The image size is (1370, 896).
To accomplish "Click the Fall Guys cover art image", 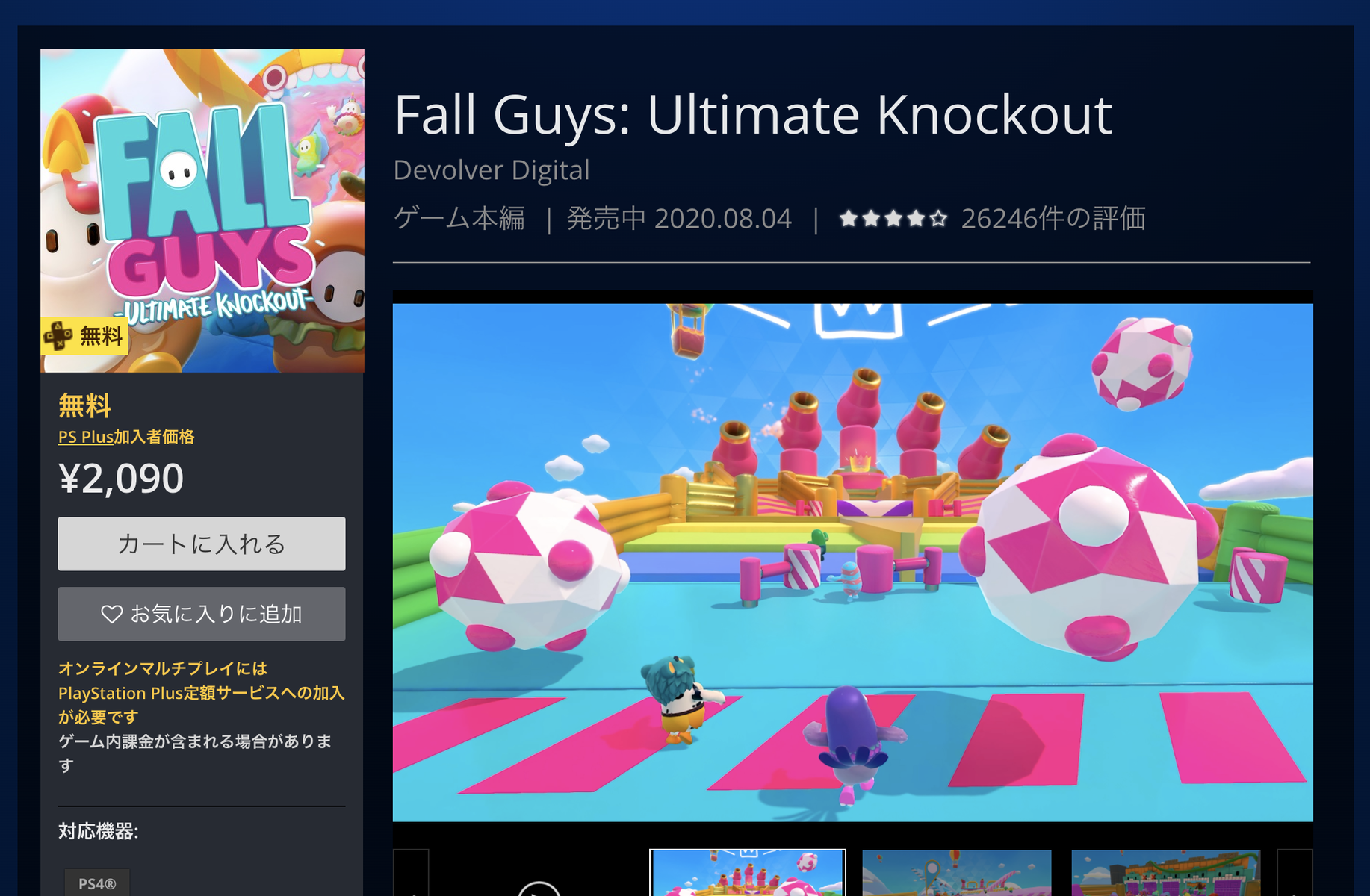I will tap(202, 211).
